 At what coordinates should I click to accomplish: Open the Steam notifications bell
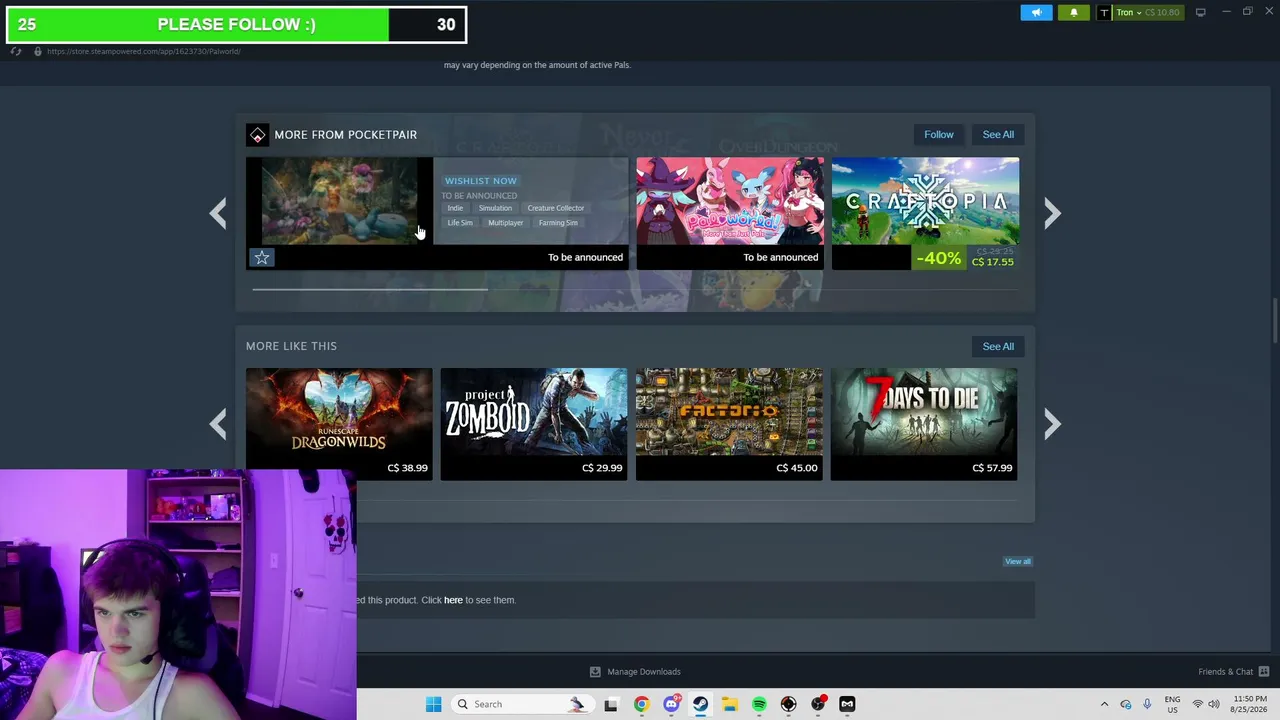pyautogui.click(x=1074, y=12)
